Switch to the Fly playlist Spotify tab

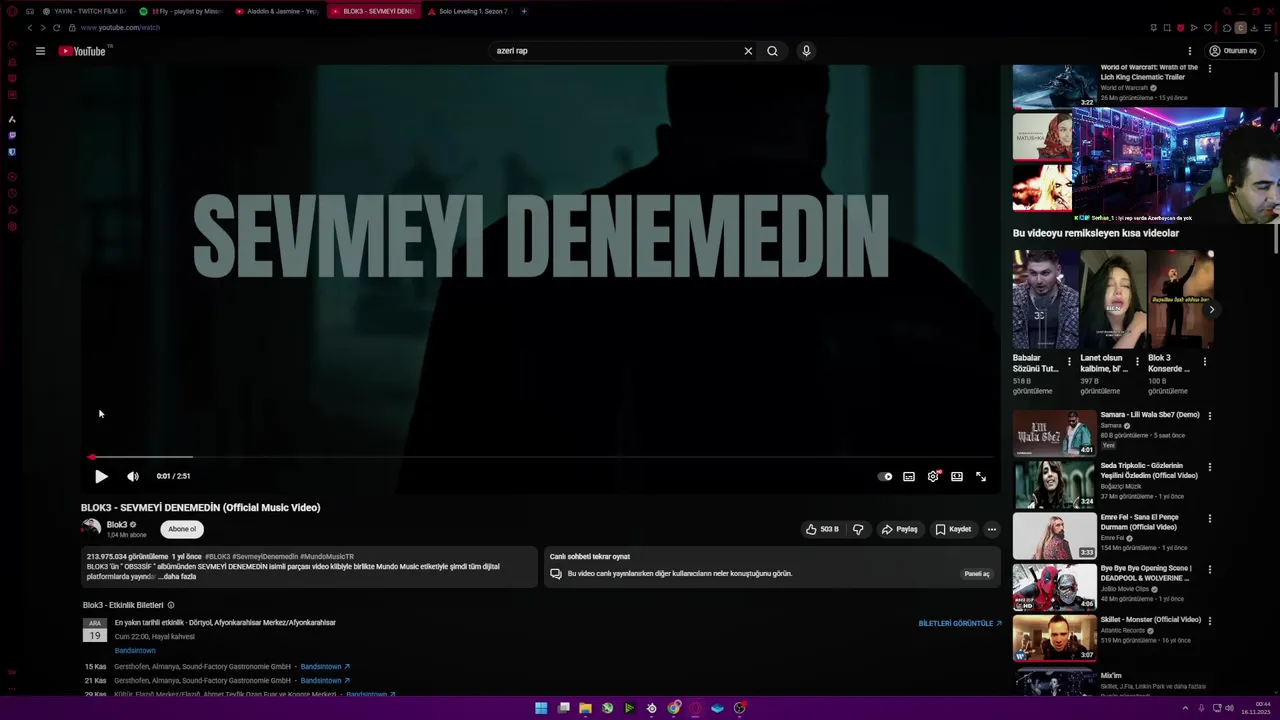tap(181, 11)
